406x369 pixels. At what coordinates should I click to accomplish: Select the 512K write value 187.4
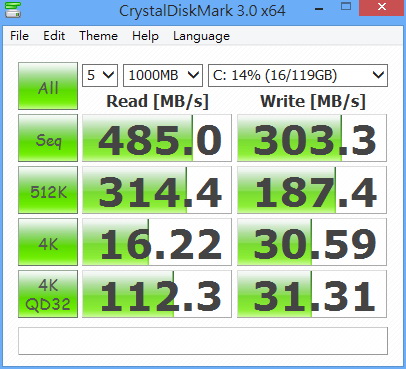pyautogui.click(x=312, y=190)
